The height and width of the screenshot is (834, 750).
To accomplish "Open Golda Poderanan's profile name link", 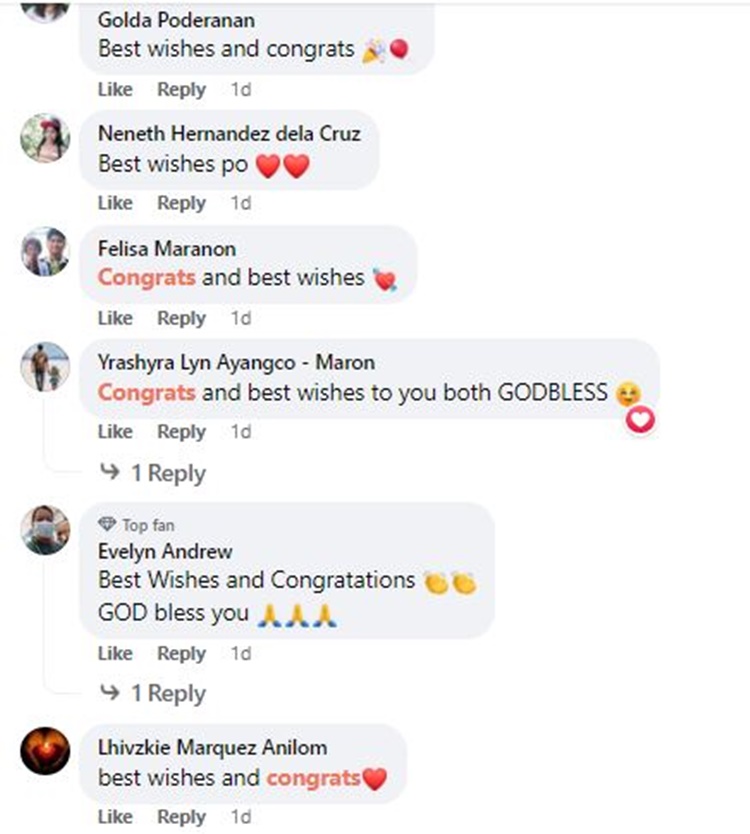I will [176, 20].
